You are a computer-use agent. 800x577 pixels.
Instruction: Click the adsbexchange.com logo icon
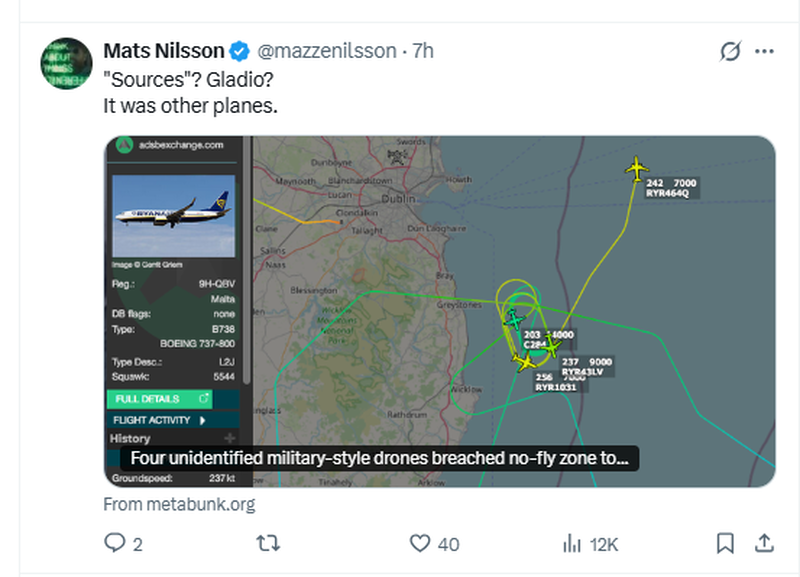[125, 145]
